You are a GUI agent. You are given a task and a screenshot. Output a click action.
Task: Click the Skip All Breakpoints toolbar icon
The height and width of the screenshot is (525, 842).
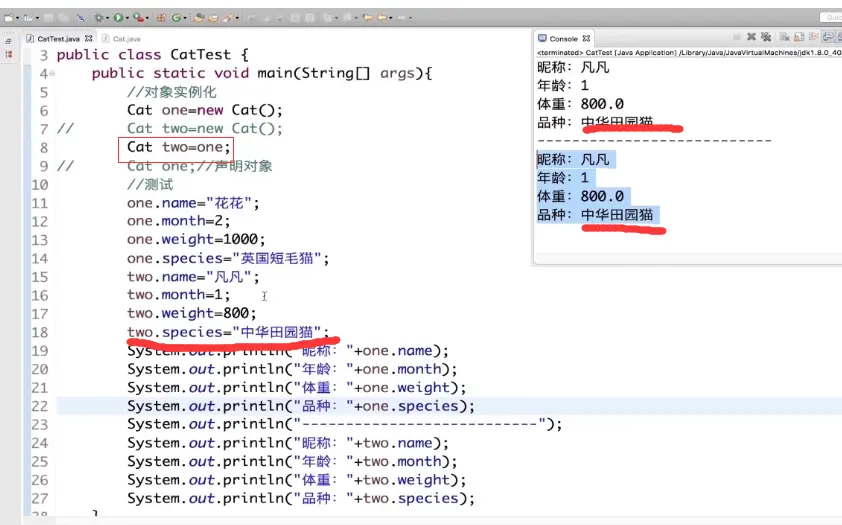click(x=81, y=18)
